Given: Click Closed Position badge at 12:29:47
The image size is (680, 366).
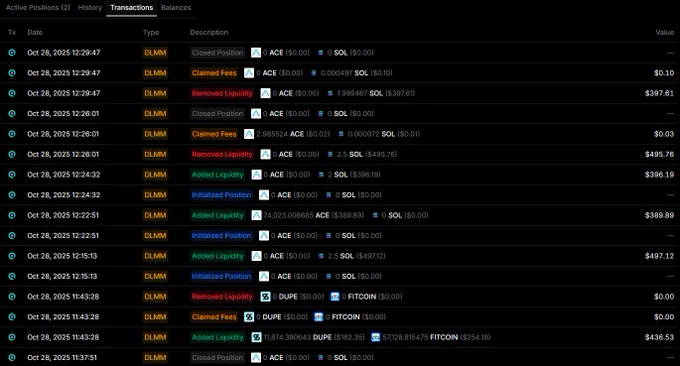Looking at the screenshot, I should point(218,52).
